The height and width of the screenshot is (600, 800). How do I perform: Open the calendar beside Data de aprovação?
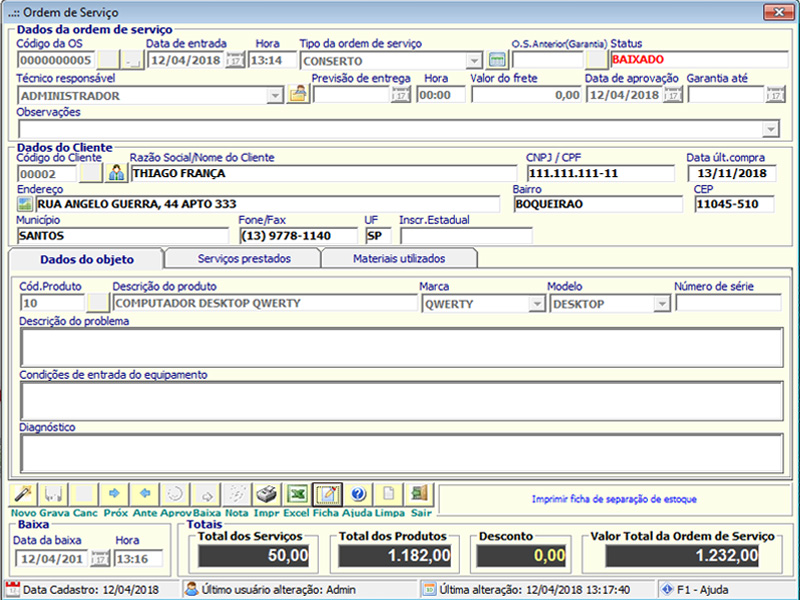tap(673, 95)
